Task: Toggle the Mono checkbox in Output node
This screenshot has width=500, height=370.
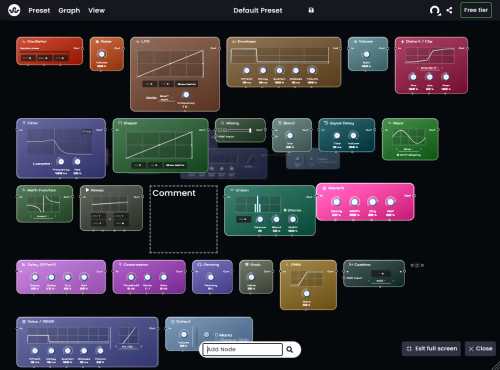Action: pos(217,335)
